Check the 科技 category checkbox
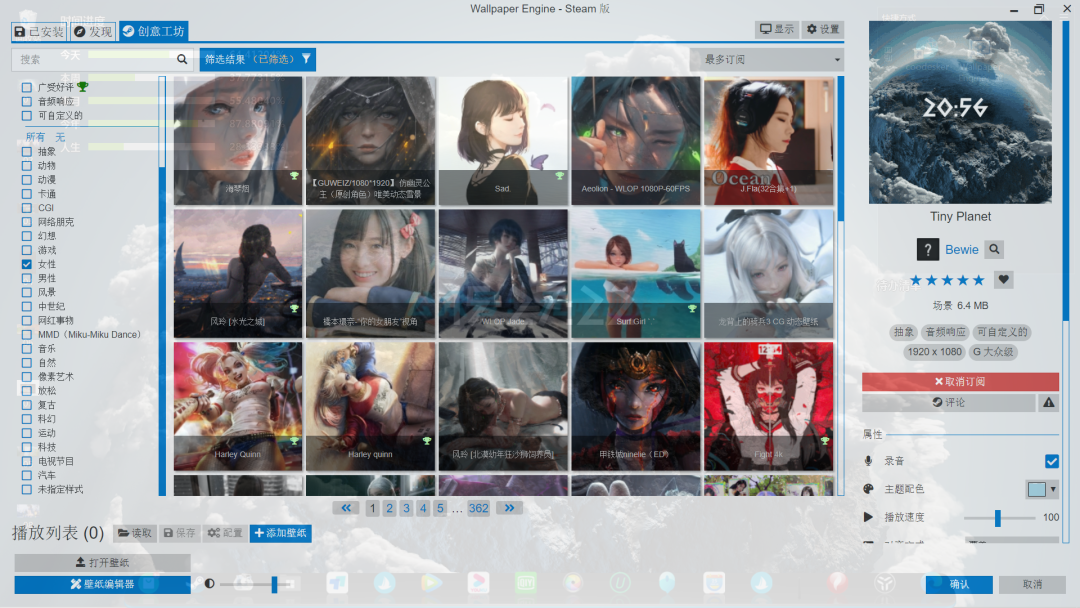The width and height of the screenshot is (1080, 608). (x=26, y=448)
